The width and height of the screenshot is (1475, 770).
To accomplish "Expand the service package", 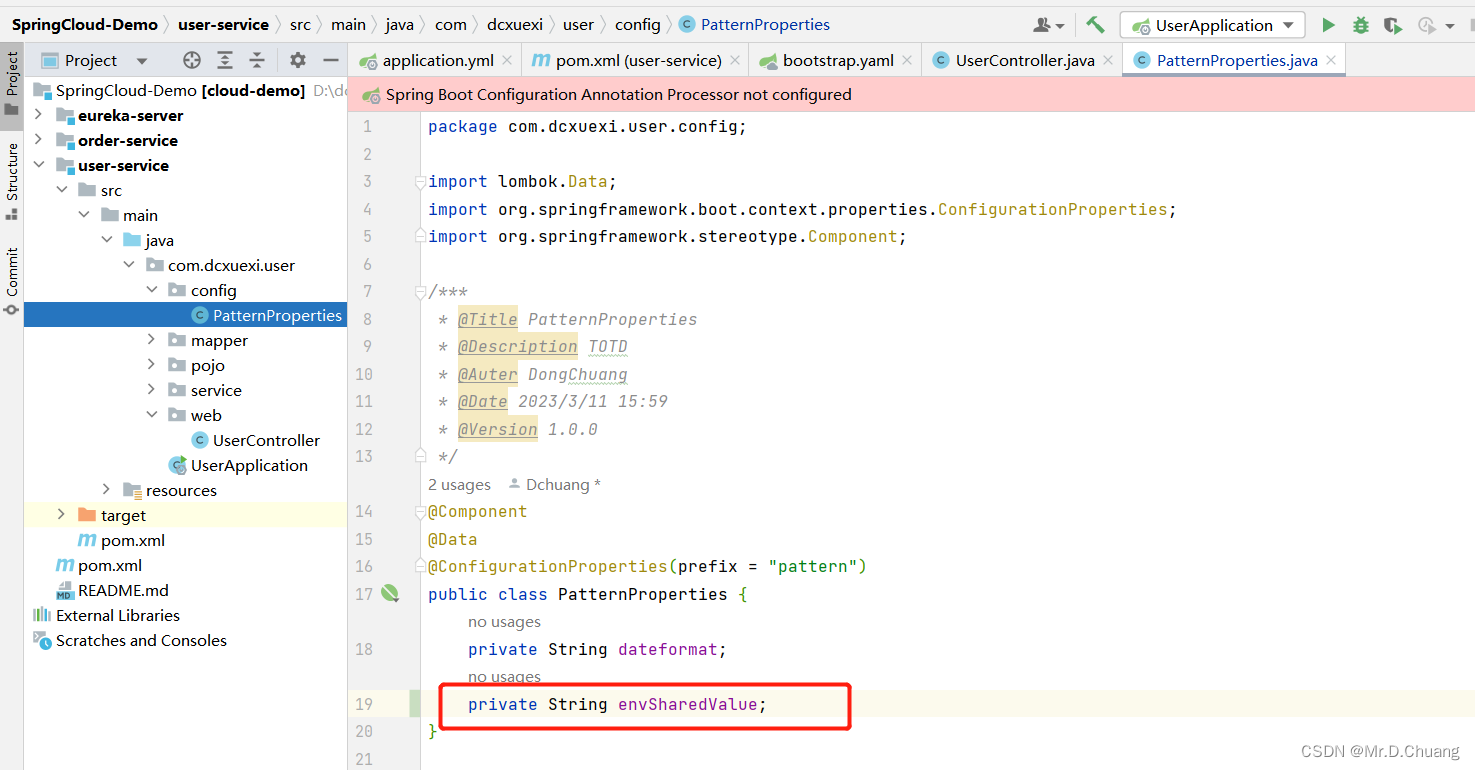I will [151, 390].
